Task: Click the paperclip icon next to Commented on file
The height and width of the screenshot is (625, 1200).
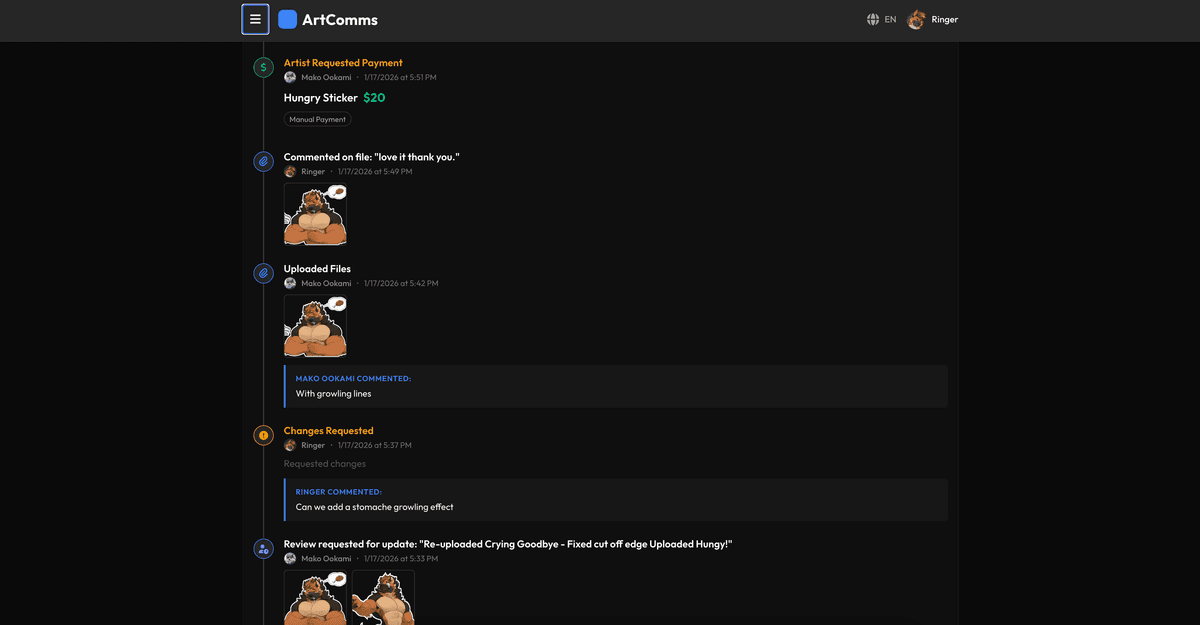Action: tap(263, 160)
